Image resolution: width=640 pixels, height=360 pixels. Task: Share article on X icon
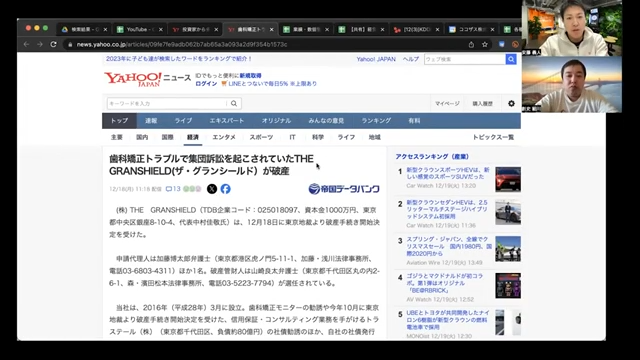pyautogui.click(x=212, y=189)
